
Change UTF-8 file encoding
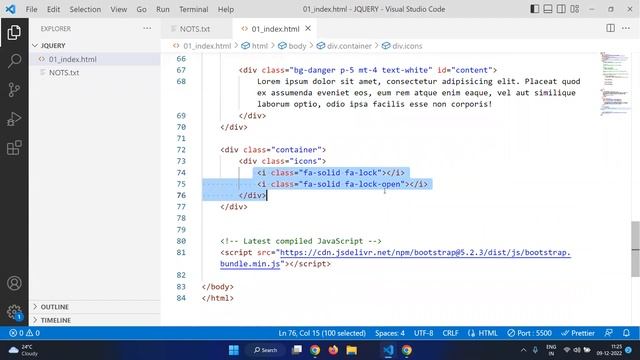(x=423, y=333)
